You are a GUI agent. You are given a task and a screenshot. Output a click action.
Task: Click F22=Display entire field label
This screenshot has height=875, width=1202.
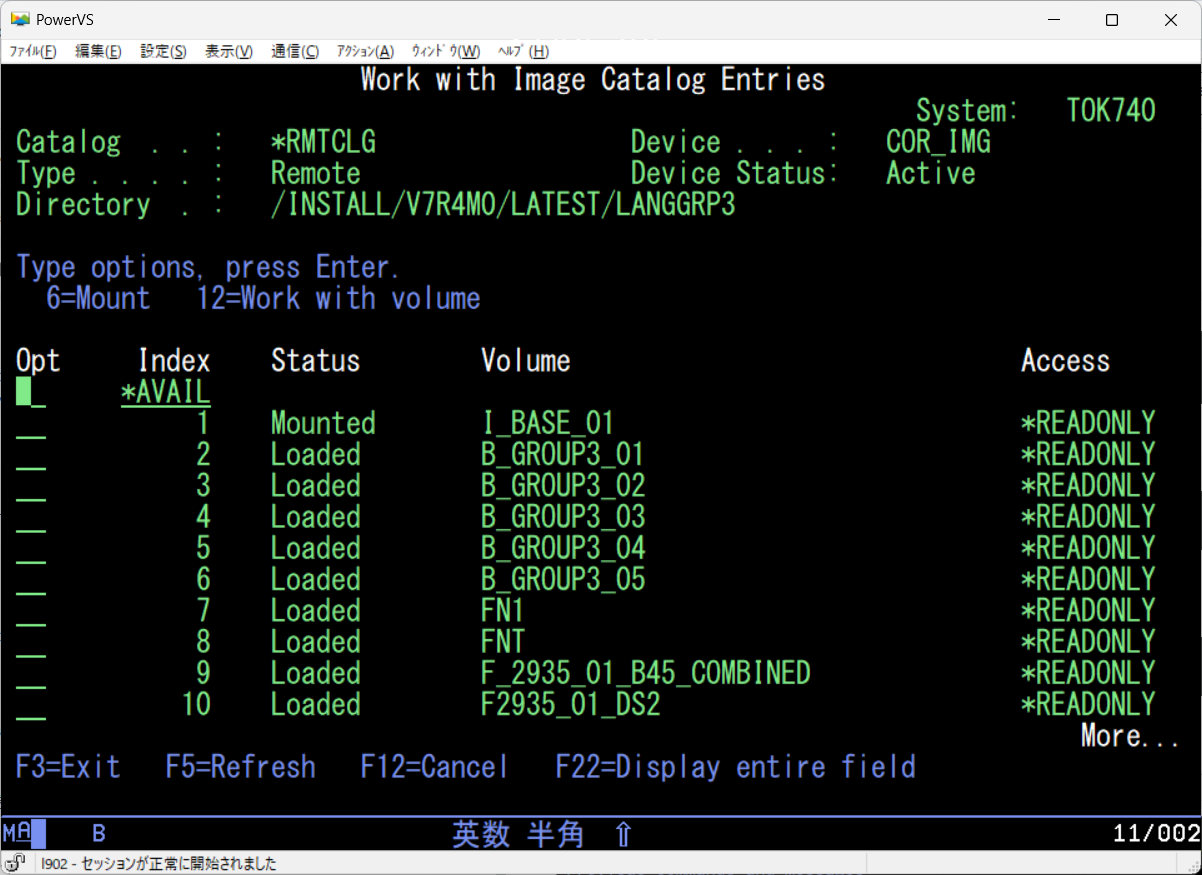click(736, 767)
